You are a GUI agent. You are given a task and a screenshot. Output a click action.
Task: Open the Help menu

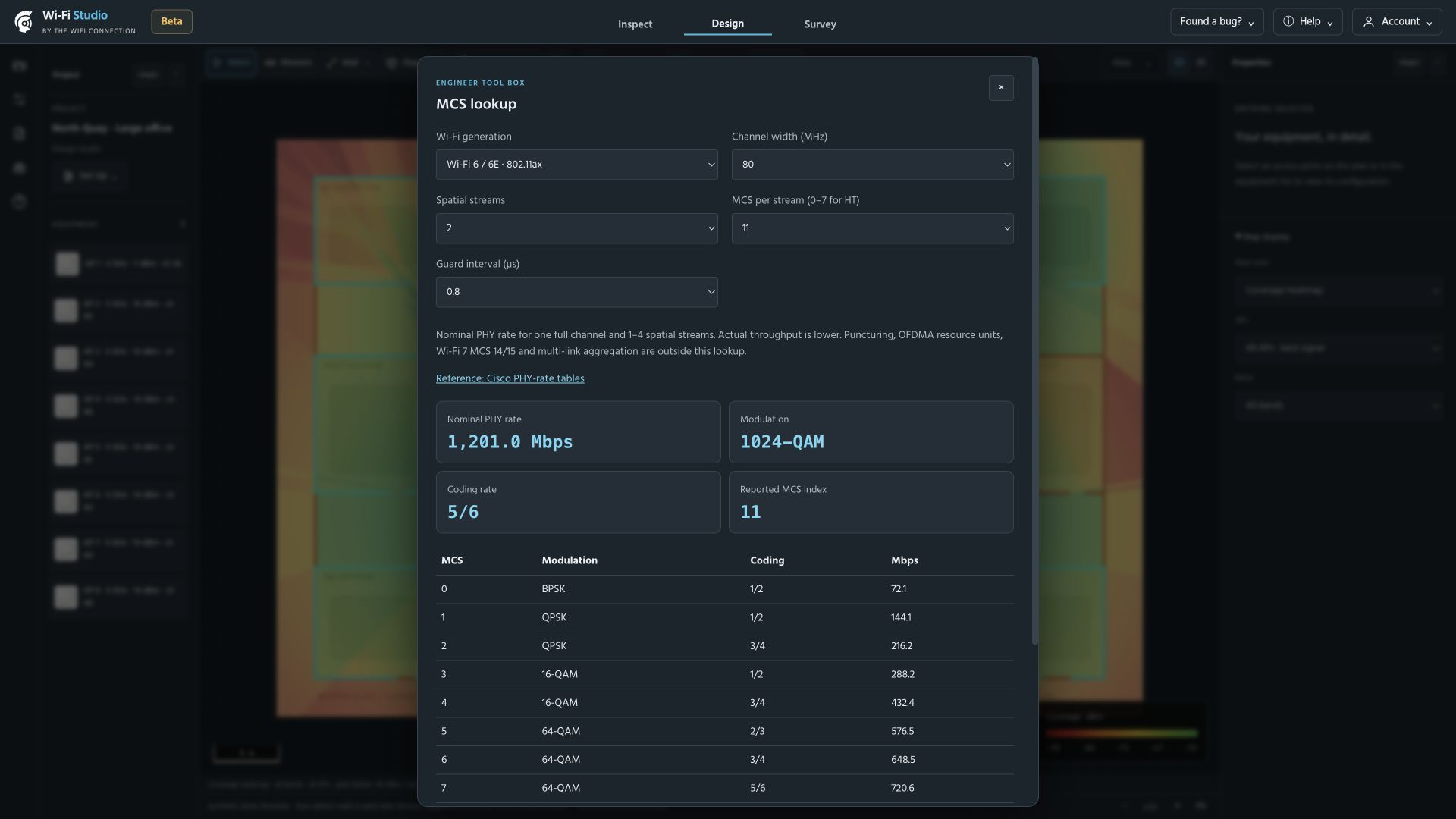(1307, 22)
